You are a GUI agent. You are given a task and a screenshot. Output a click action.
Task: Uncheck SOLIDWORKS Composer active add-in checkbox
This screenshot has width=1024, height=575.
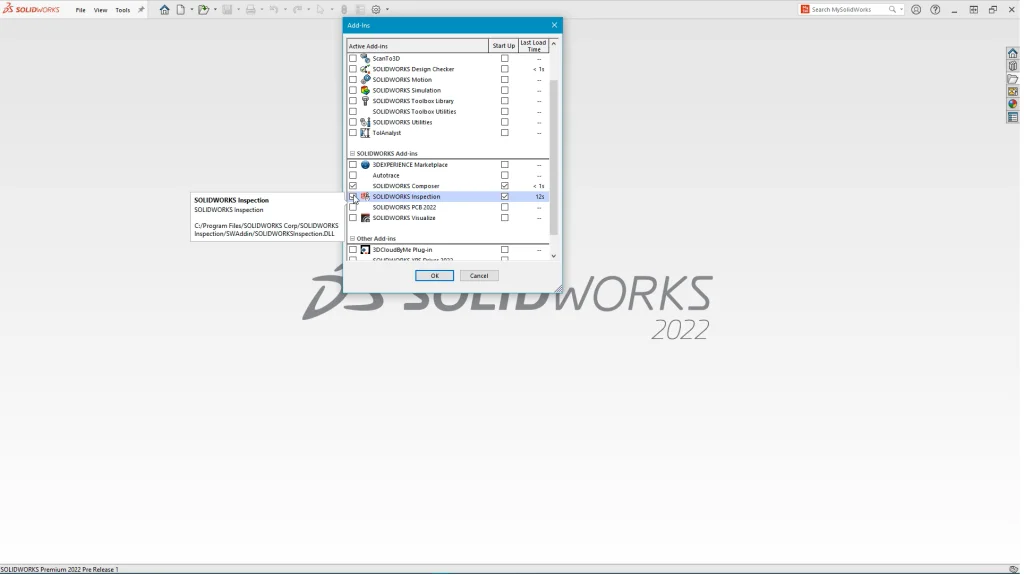click(x=353, y=186)
